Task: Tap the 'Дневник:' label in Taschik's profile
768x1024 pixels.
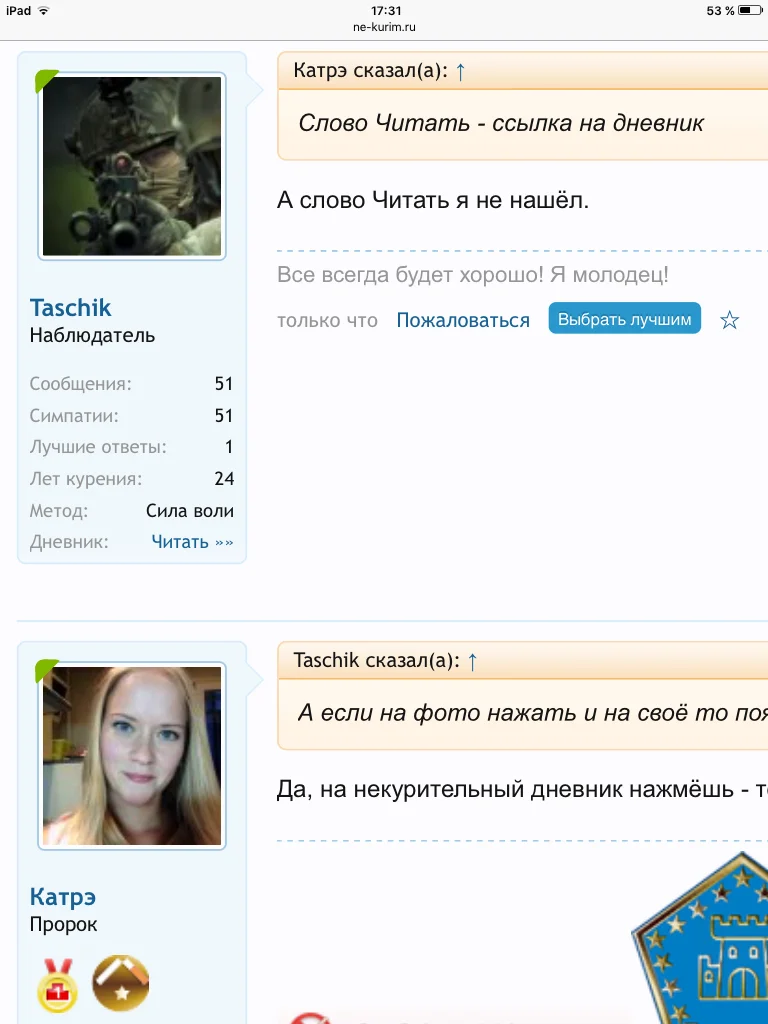Action: 69,542
